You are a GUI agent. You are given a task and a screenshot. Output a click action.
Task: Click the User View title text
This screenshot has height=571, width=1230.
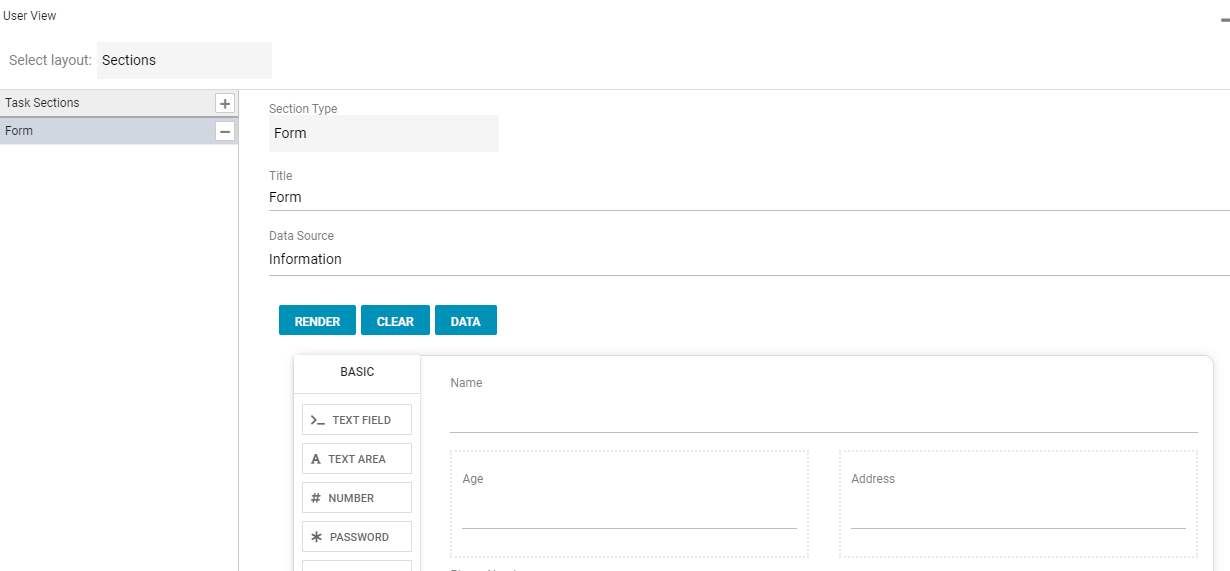tap(30, 16)
